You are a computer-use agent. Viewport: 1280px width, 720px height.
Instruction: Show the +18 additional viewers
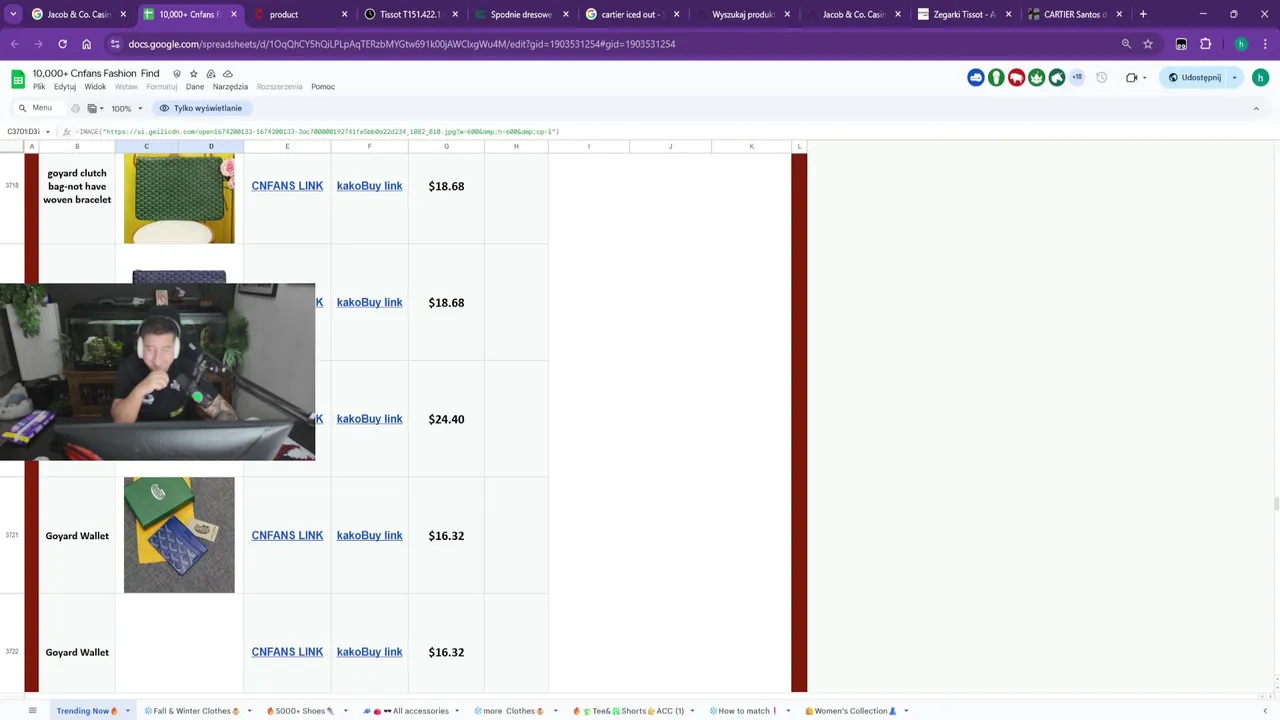pos(1077,78)
